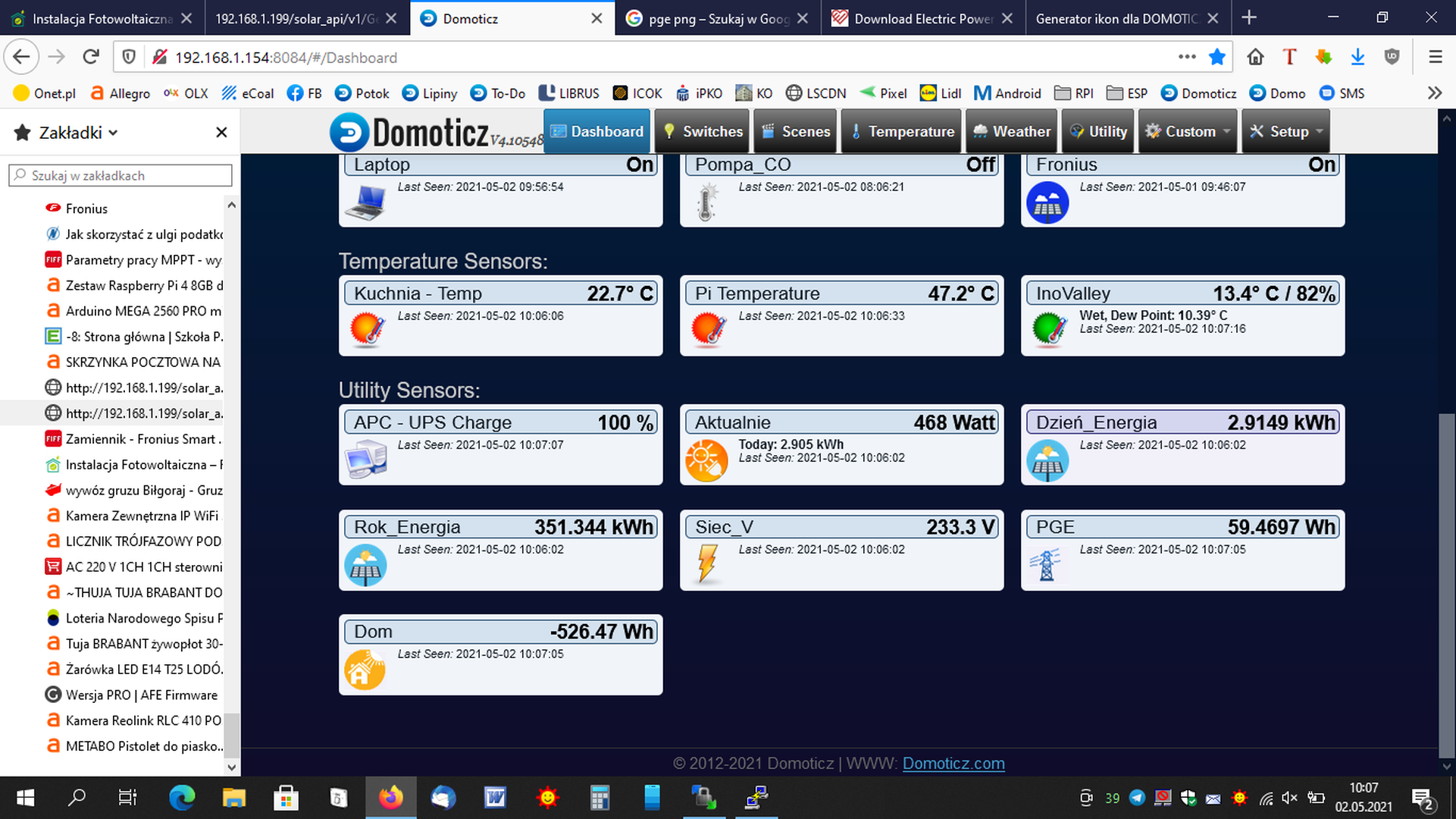Viewport: 1456px width, 819px height.
Task: Open the Pi Temperature sensor icon
Action: tap(708, 330)
